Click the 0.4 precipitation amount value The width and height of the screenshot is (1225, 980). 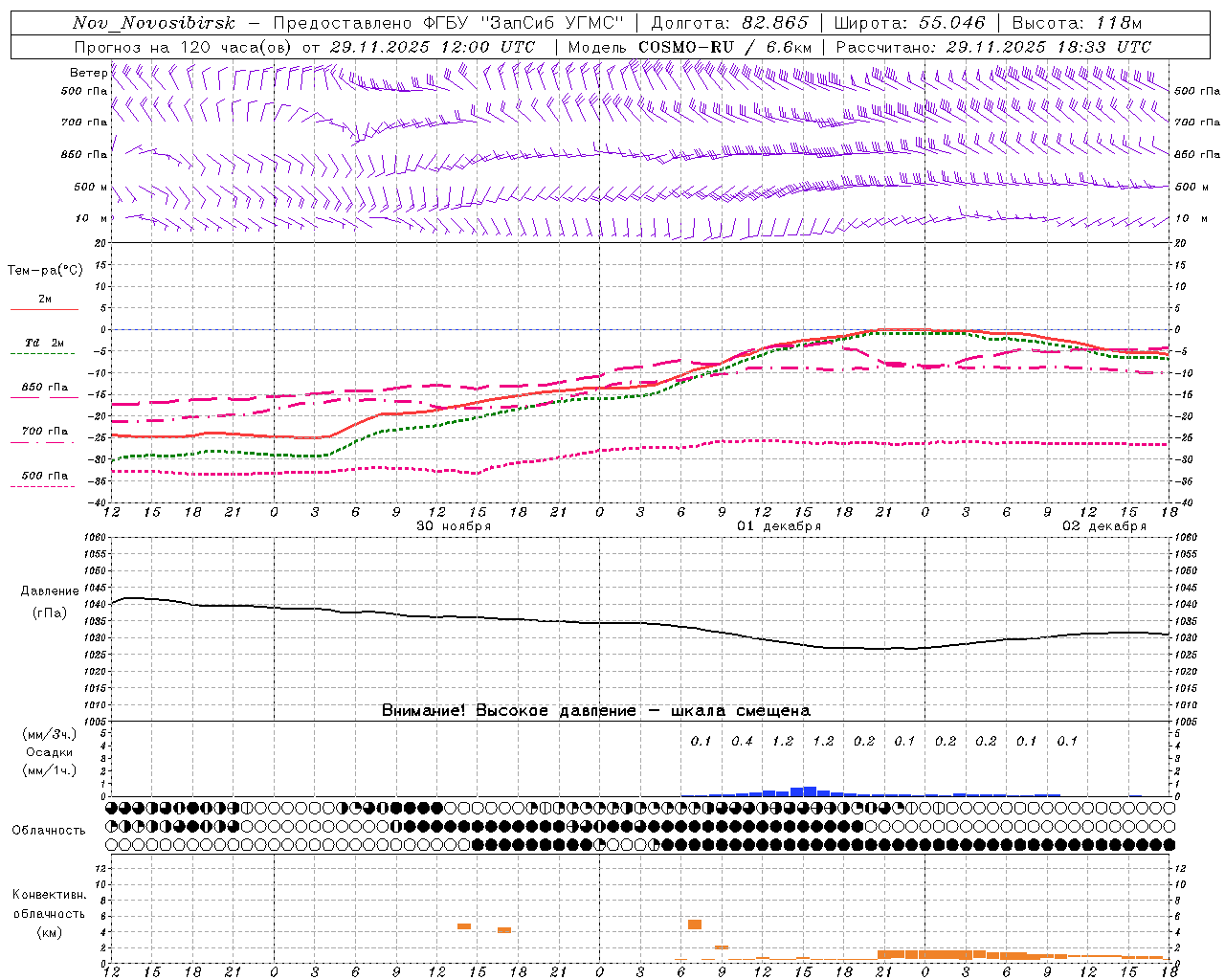tap(742, 741)
